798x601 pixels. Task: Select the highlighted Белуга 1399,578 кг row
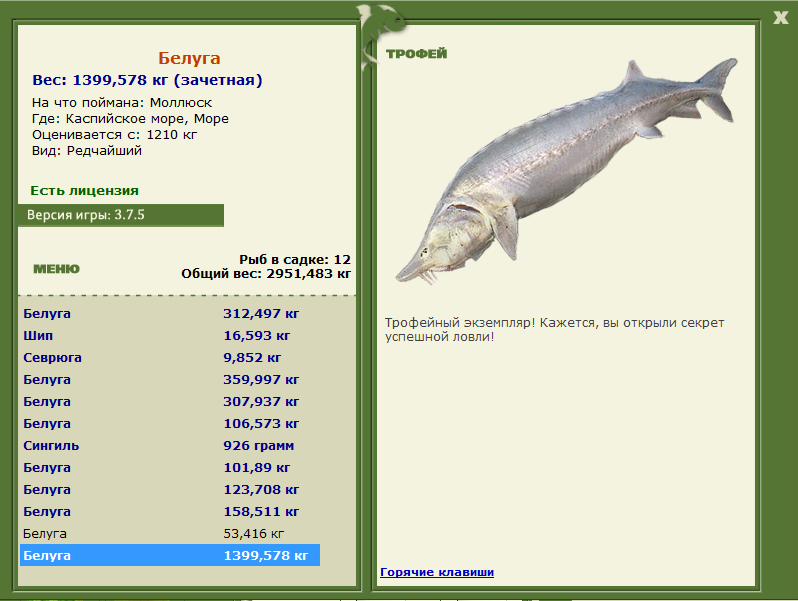[170, 555]
